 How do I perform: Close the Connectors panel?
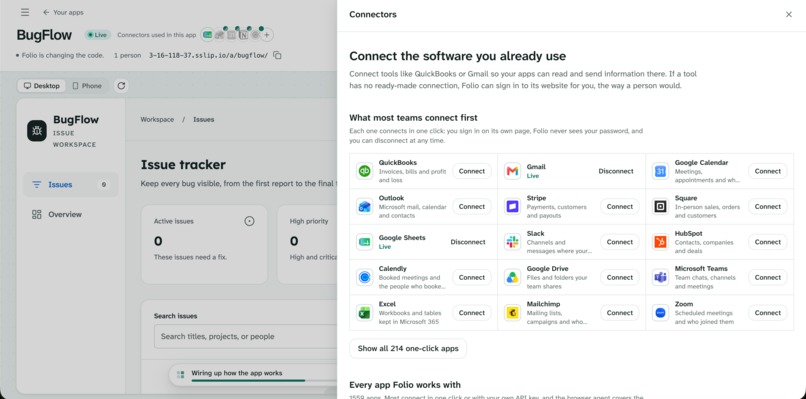tap(789, 14)
